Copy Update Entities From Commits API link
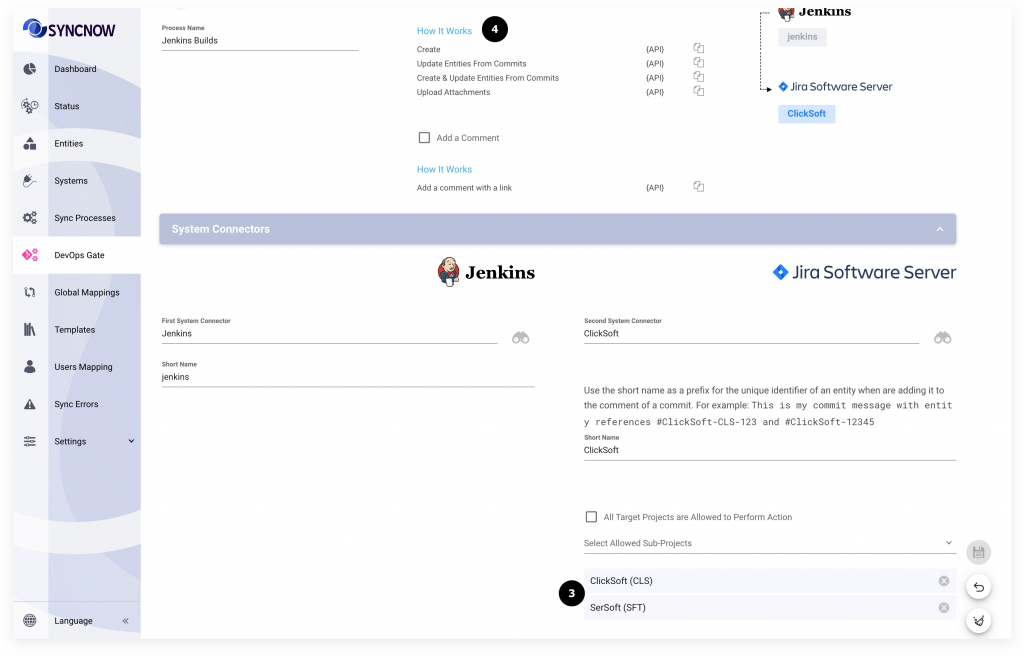Viewport: 1024px width, 656px height. (698, 63)
